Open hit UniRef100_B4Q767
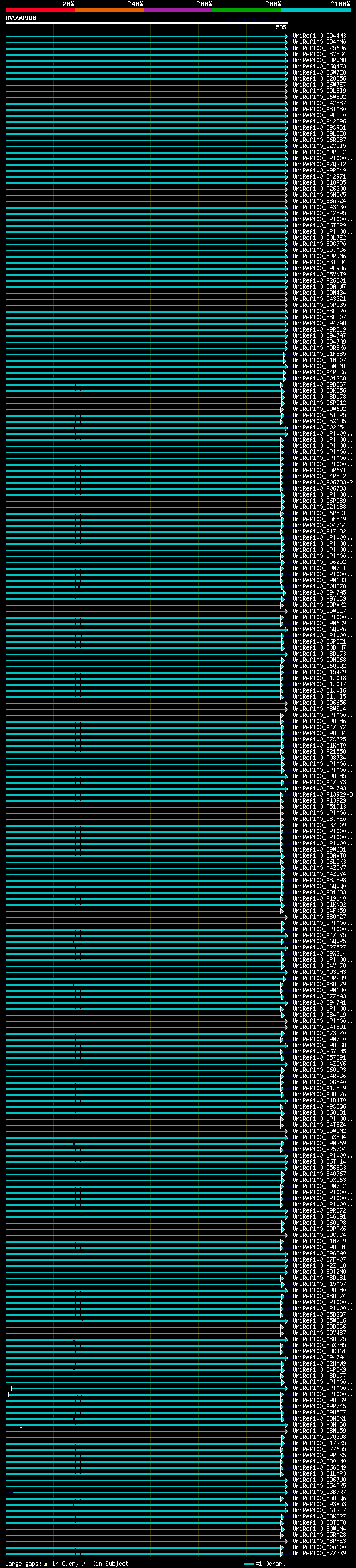Screen dimensions: 356x1568 click(319, 1174)
